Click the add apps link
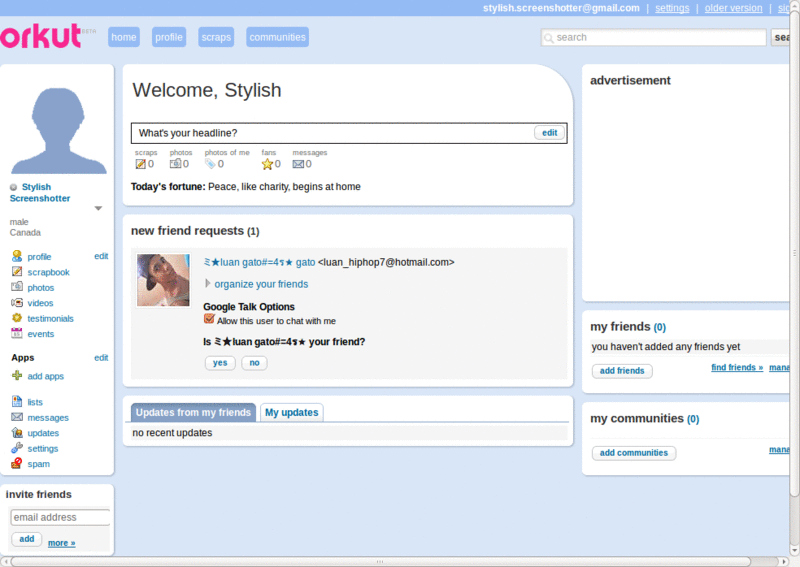Image resolution: width=800 pixels, height=567 pixels. pyautogui.click(x=45, y=376)
